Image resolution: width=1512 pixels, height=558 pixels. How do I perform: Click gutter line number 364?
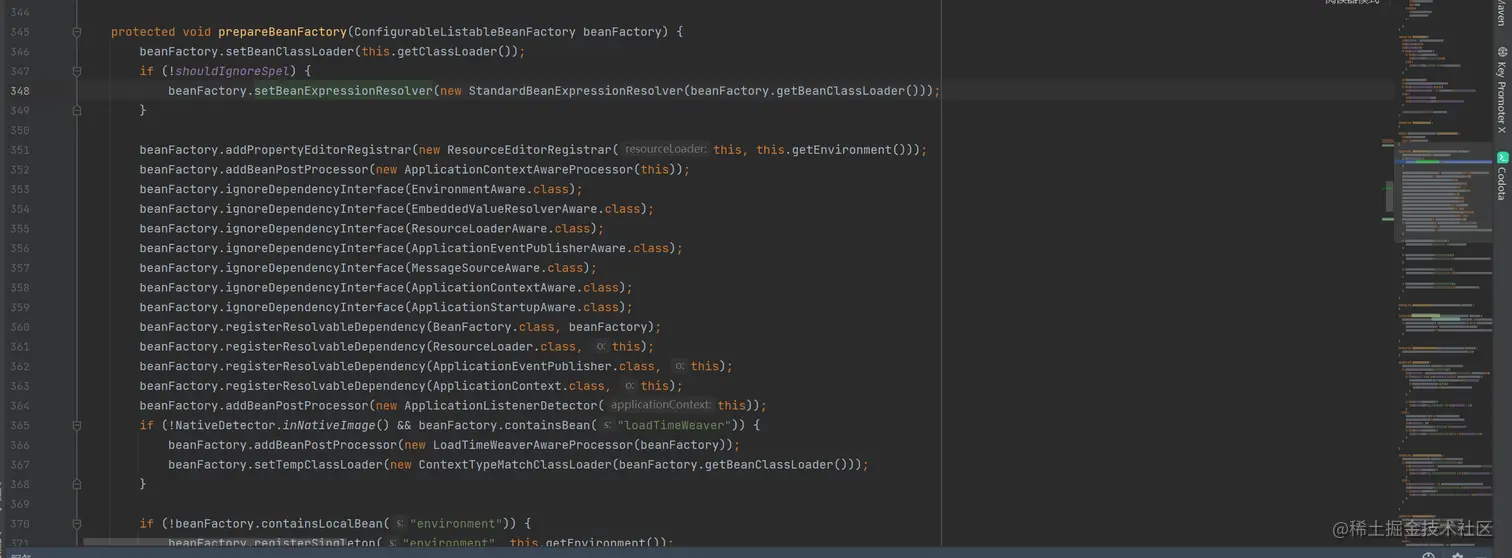click(20, 405)
